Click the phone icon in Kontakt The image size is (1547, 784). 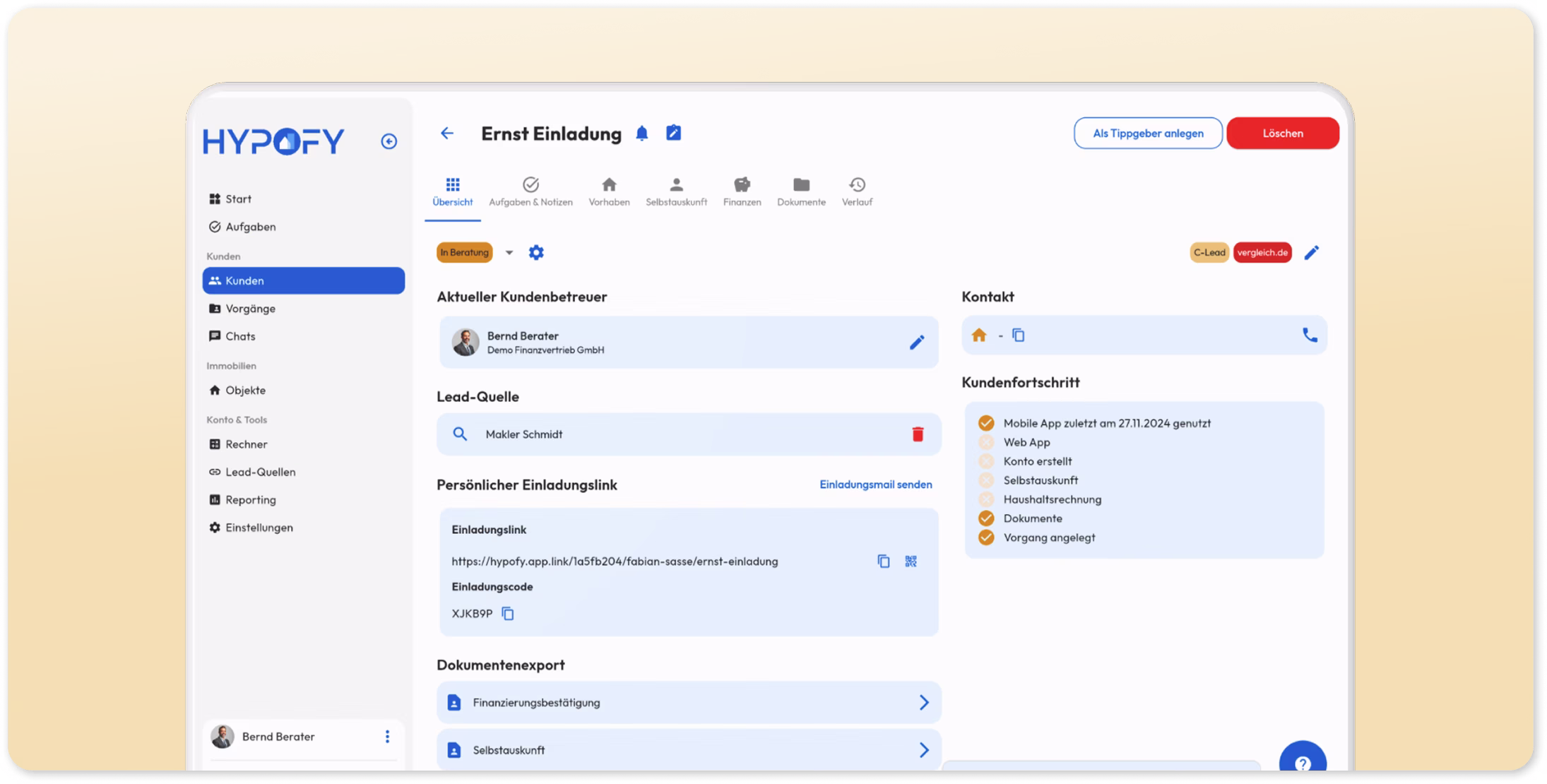1310,335
